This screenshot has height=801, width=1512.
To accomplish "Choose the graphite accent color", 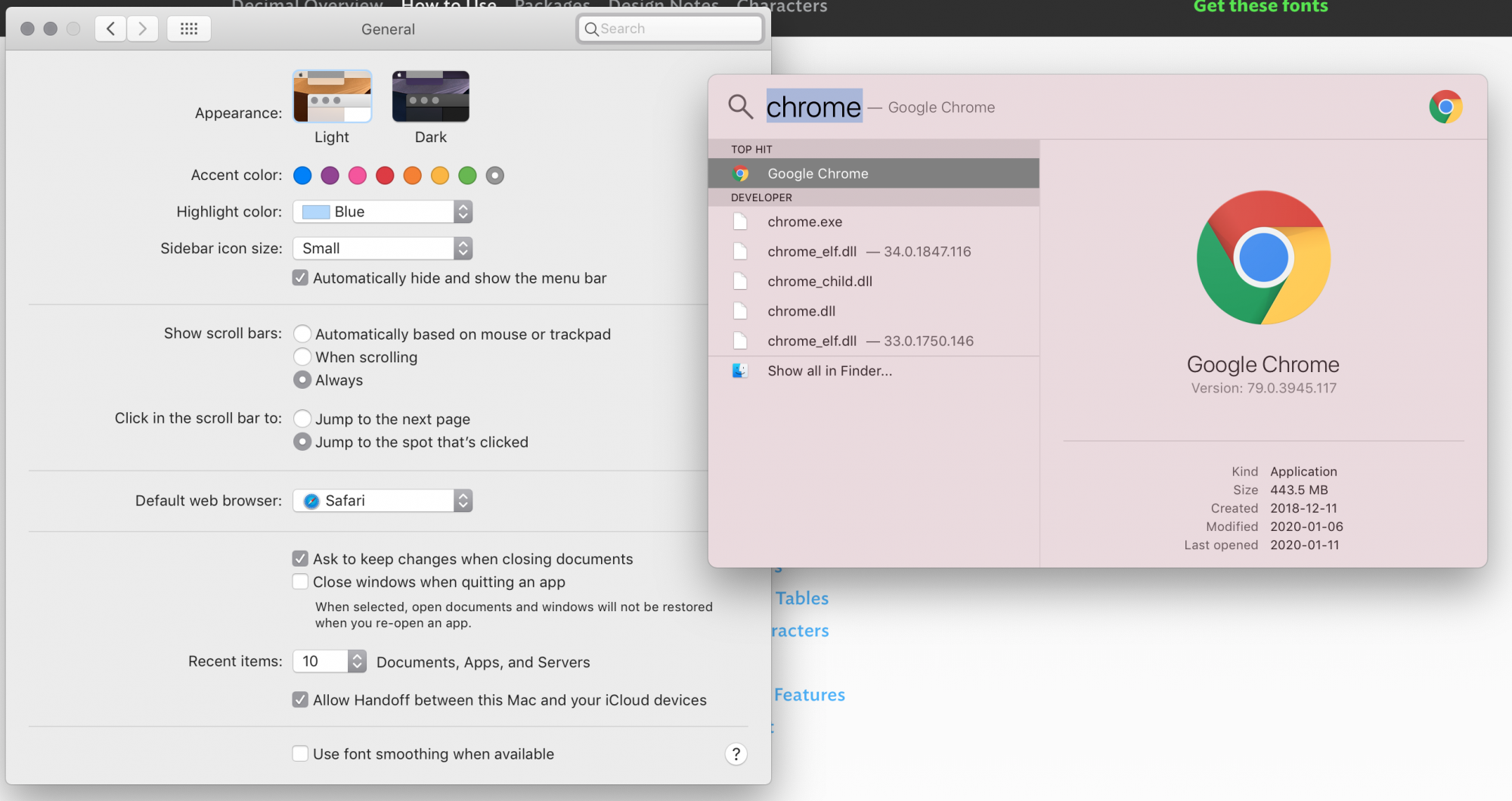I will (x=494, y=175).
